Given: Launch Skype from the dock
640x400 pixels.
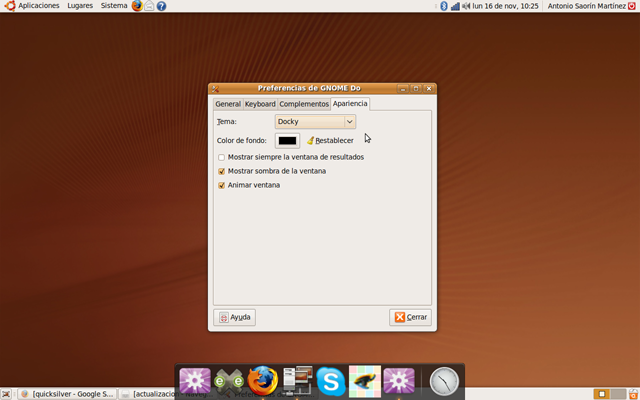Looking at the screenshot, I should pos(331,381).
